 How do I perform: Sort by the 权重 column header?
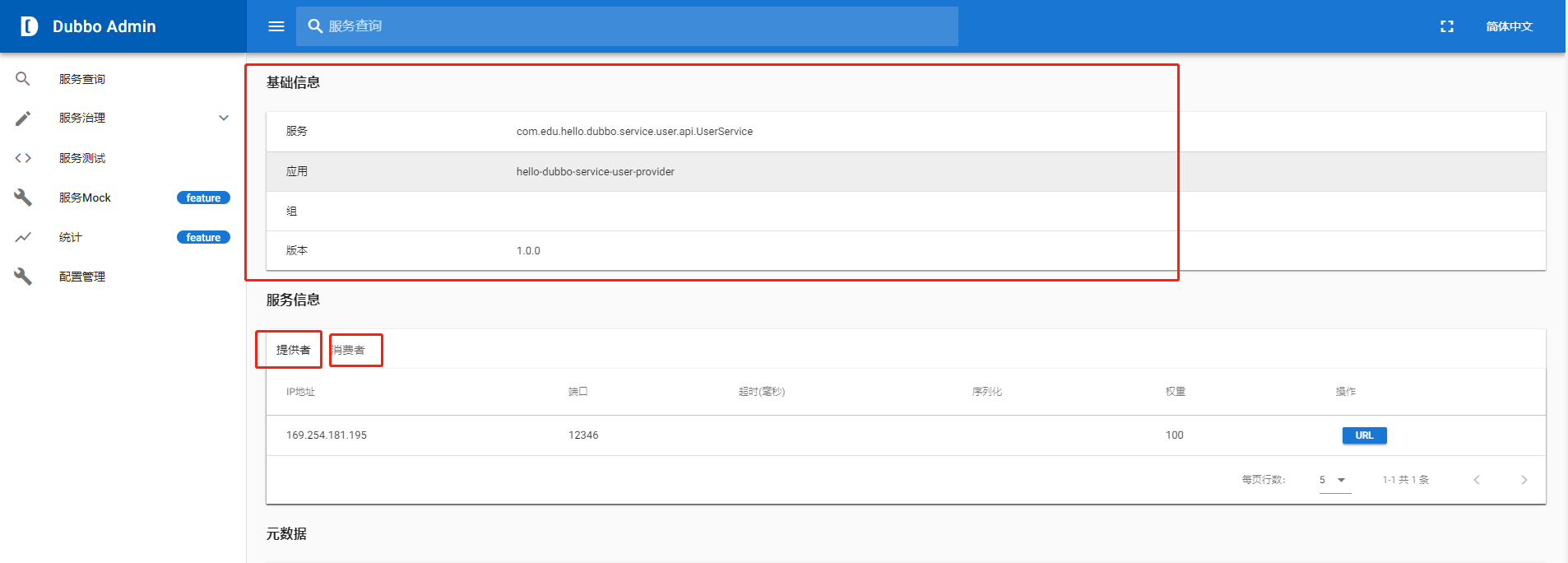[x=1176, y=392]
